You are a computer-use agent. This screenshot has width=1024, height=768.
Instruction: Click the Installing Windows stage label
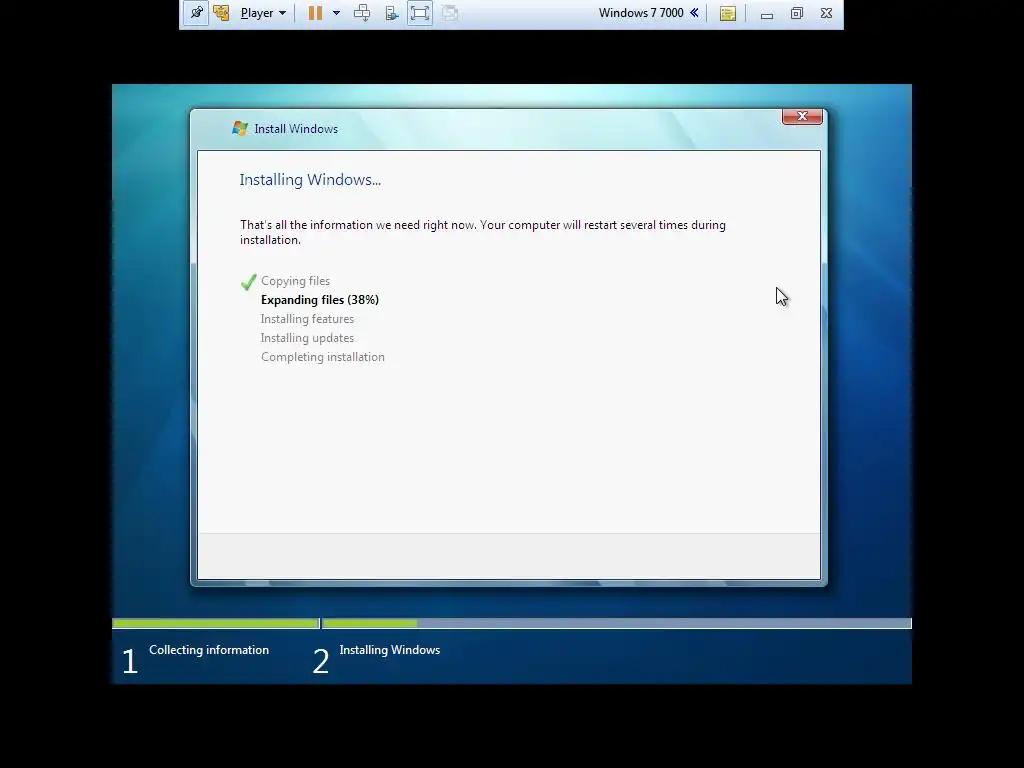[390, 650]
